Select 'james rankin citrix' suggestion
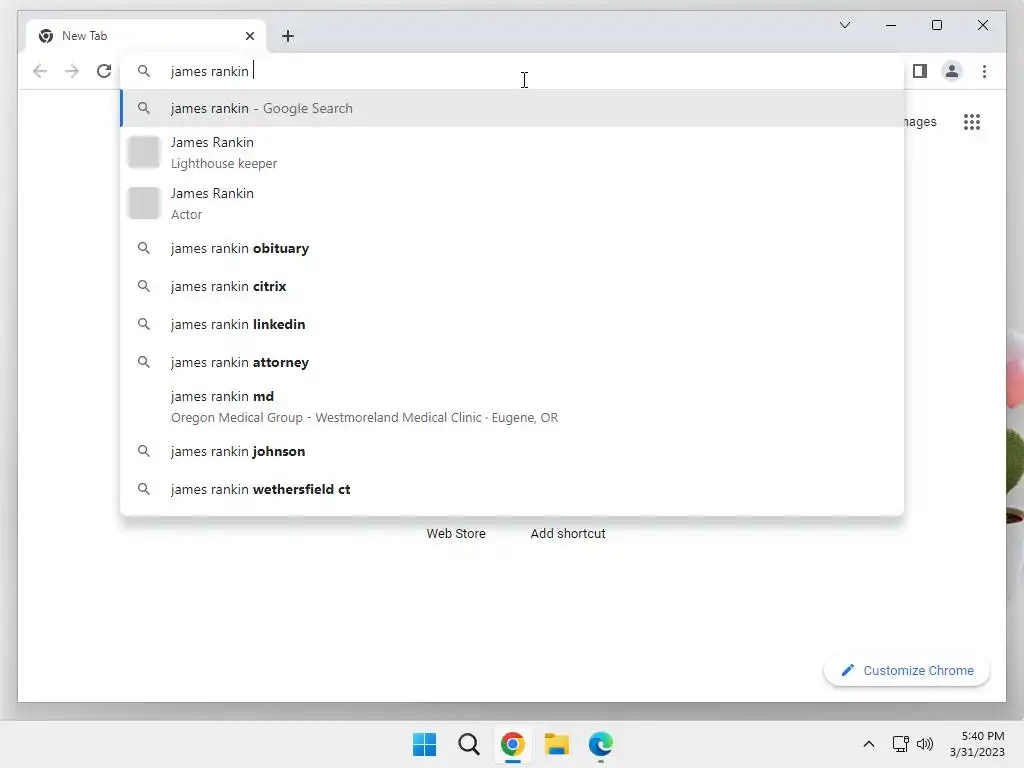 click(513, 286)
